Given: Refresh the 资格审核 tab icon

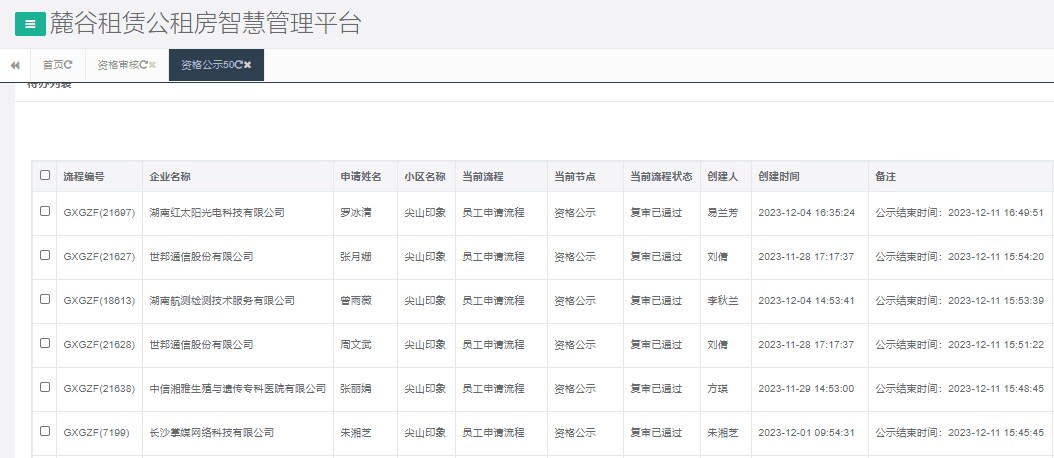Looking at the screenshot, I should coord(143,65).
